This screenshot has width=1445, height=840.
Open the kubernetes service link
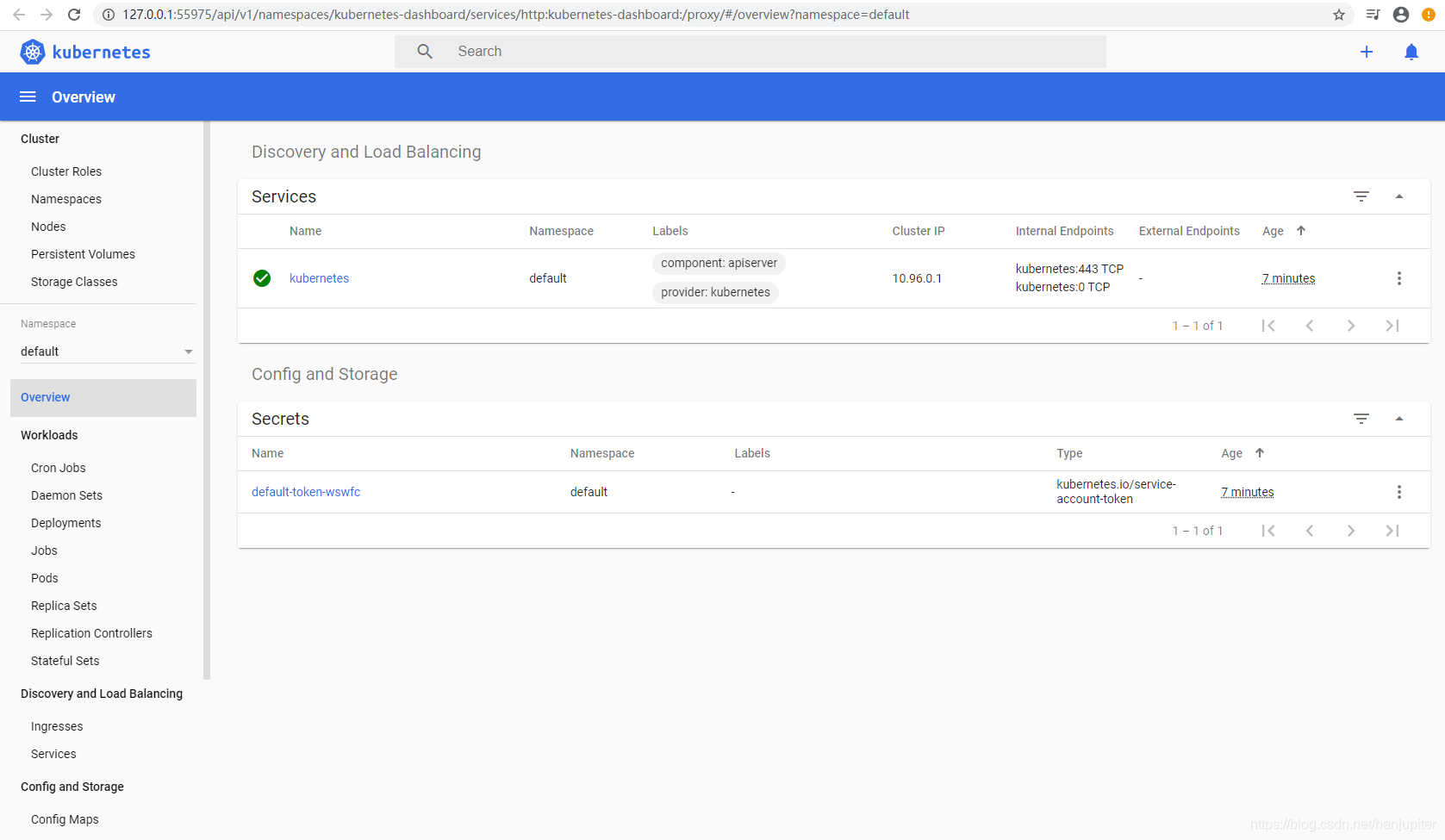319,278
